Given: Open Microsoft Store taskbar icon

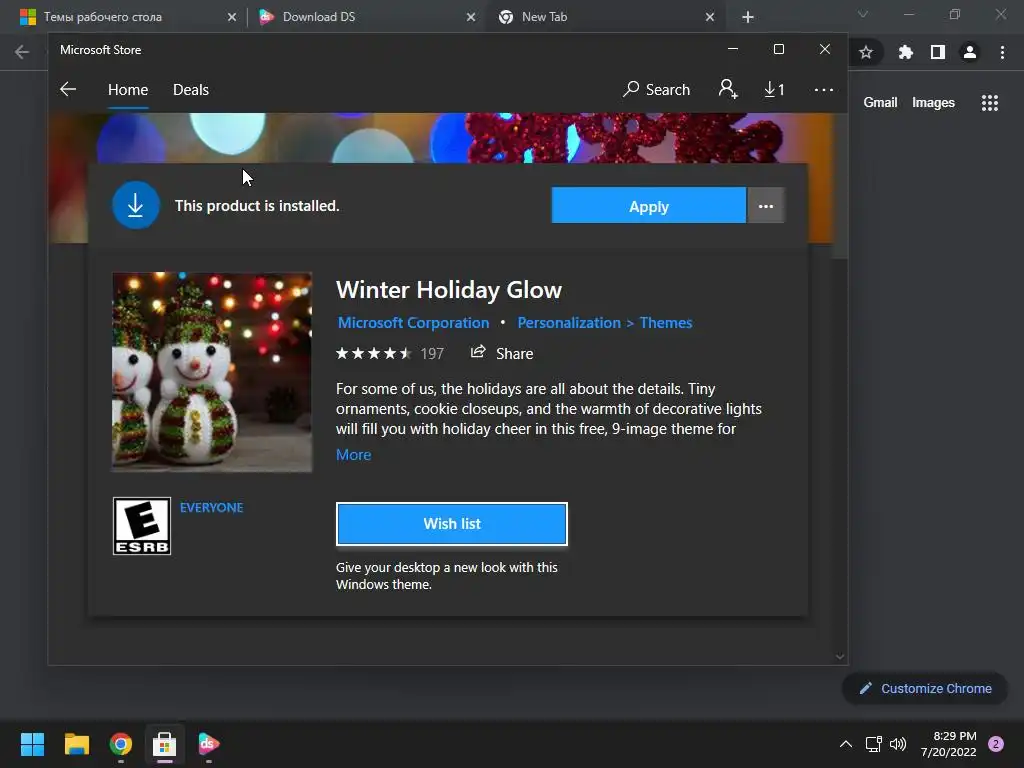Looking at the screenshot, I should coord(165,744).
